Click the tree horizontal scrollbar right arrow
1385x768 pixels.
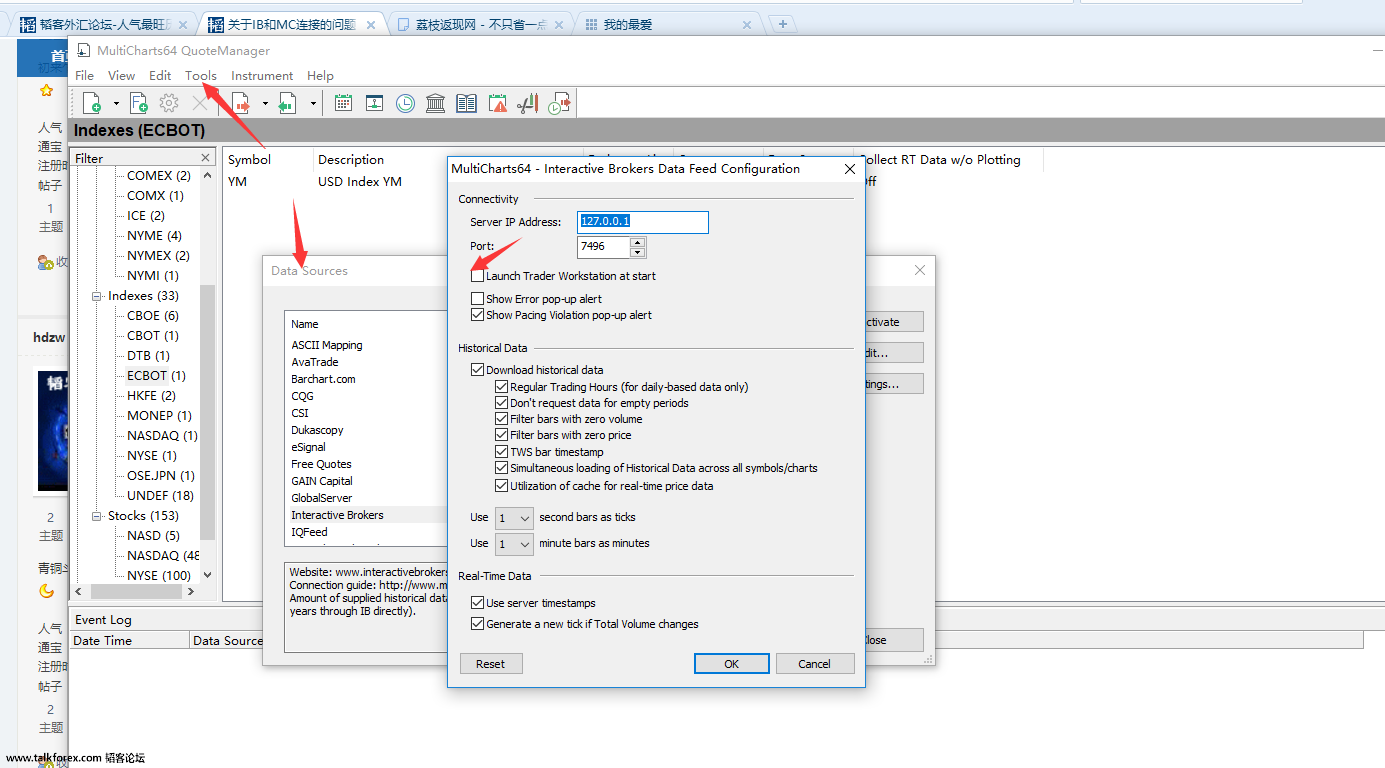(x=192, y=591)
